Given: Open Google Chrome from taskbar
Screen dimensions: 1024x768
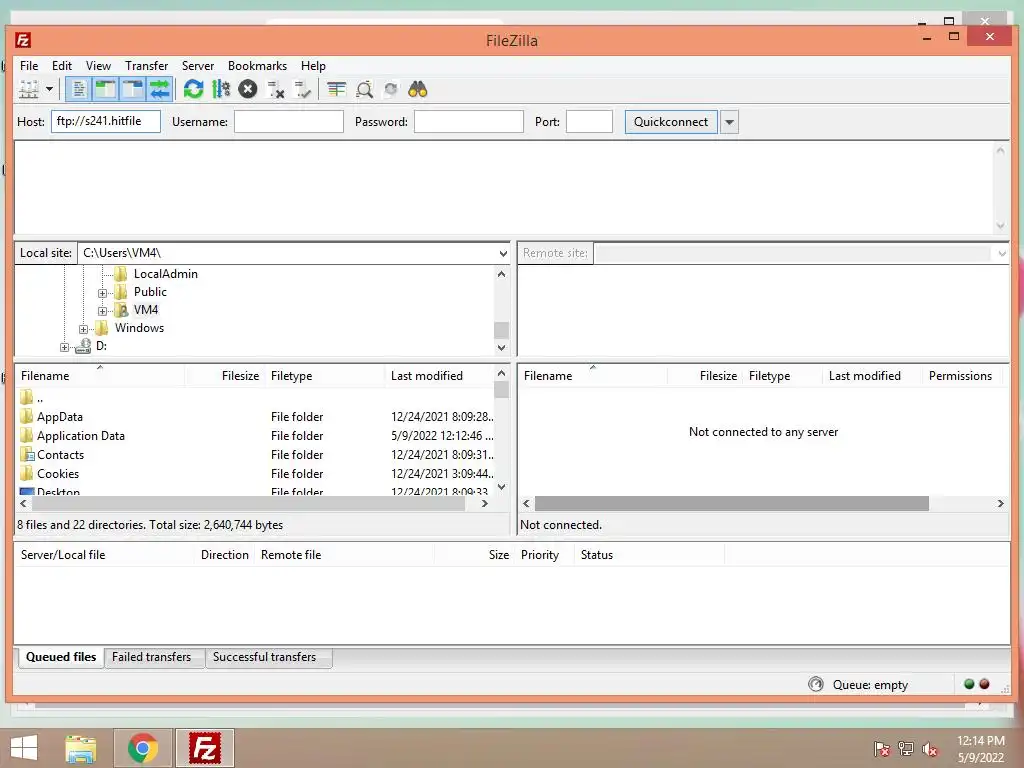Looking at the screenshot, I should coord(143,748).
